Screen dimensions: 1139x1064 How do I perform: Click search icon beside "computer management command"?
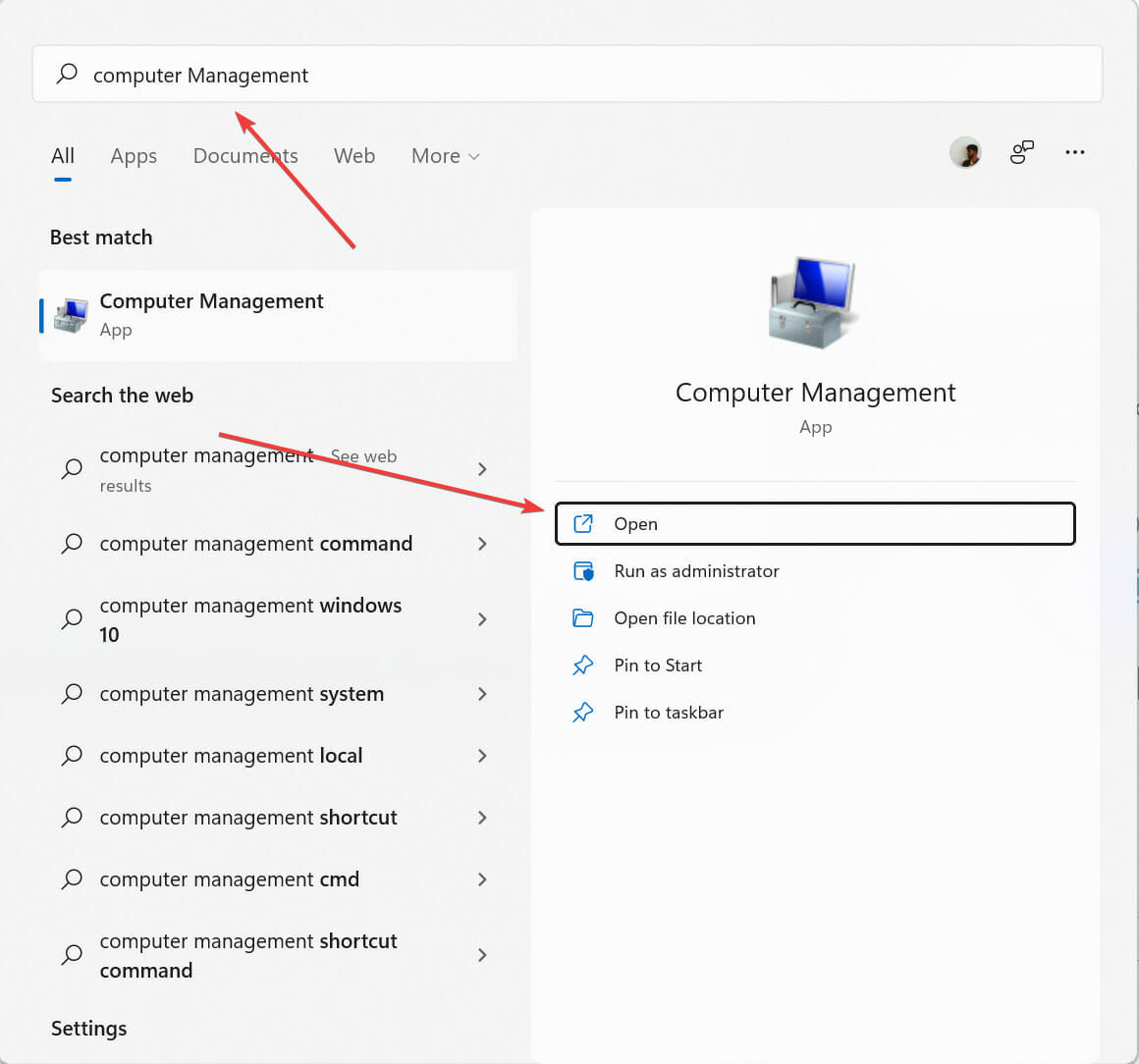click(71, 543)
